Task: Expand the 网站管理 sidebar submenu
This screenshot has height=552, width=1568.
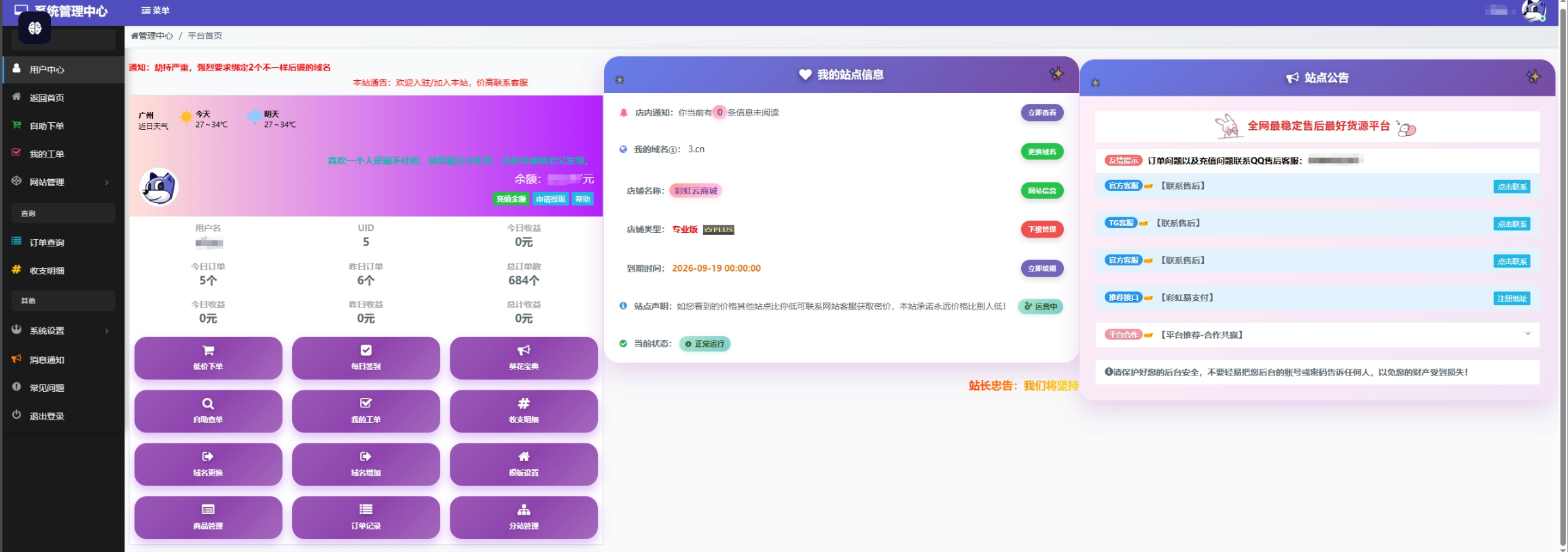Action: 63,182
